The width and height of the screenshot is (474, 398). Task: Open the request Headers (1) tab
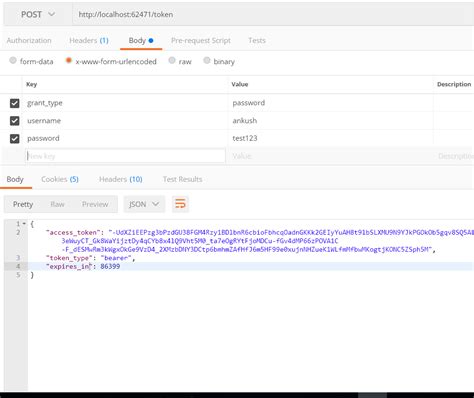89,40
